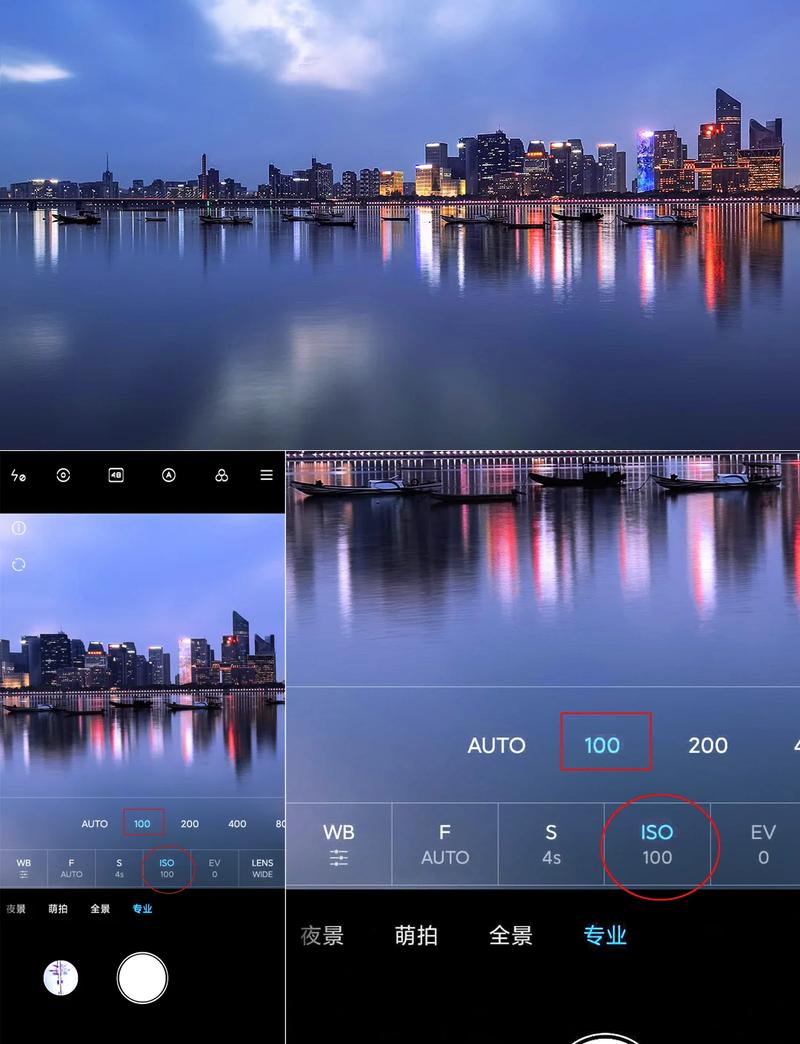
Task: Open F AUTO focus setting in small phone screenshot
Action: (71, 868)
